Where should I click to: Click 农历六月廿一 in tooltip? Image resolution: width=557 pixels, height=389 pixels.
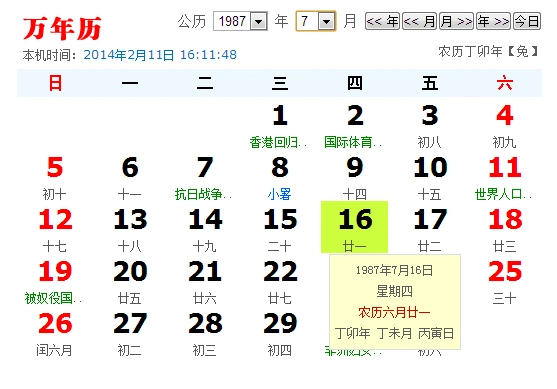coord(394,313)
